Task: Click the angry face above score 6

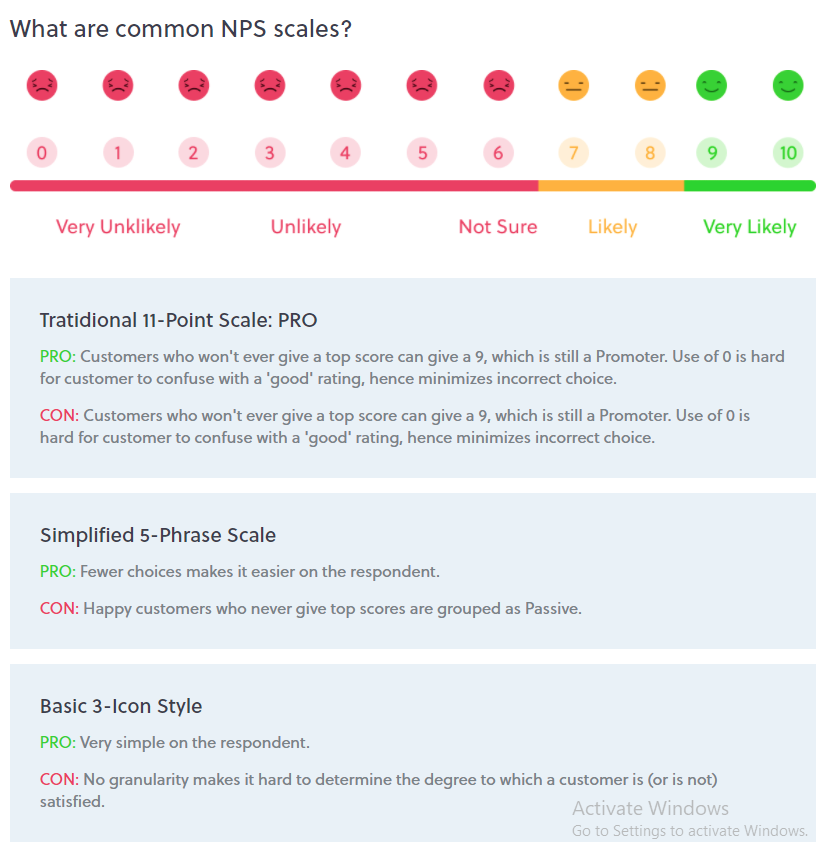Action: pos(498,86)
